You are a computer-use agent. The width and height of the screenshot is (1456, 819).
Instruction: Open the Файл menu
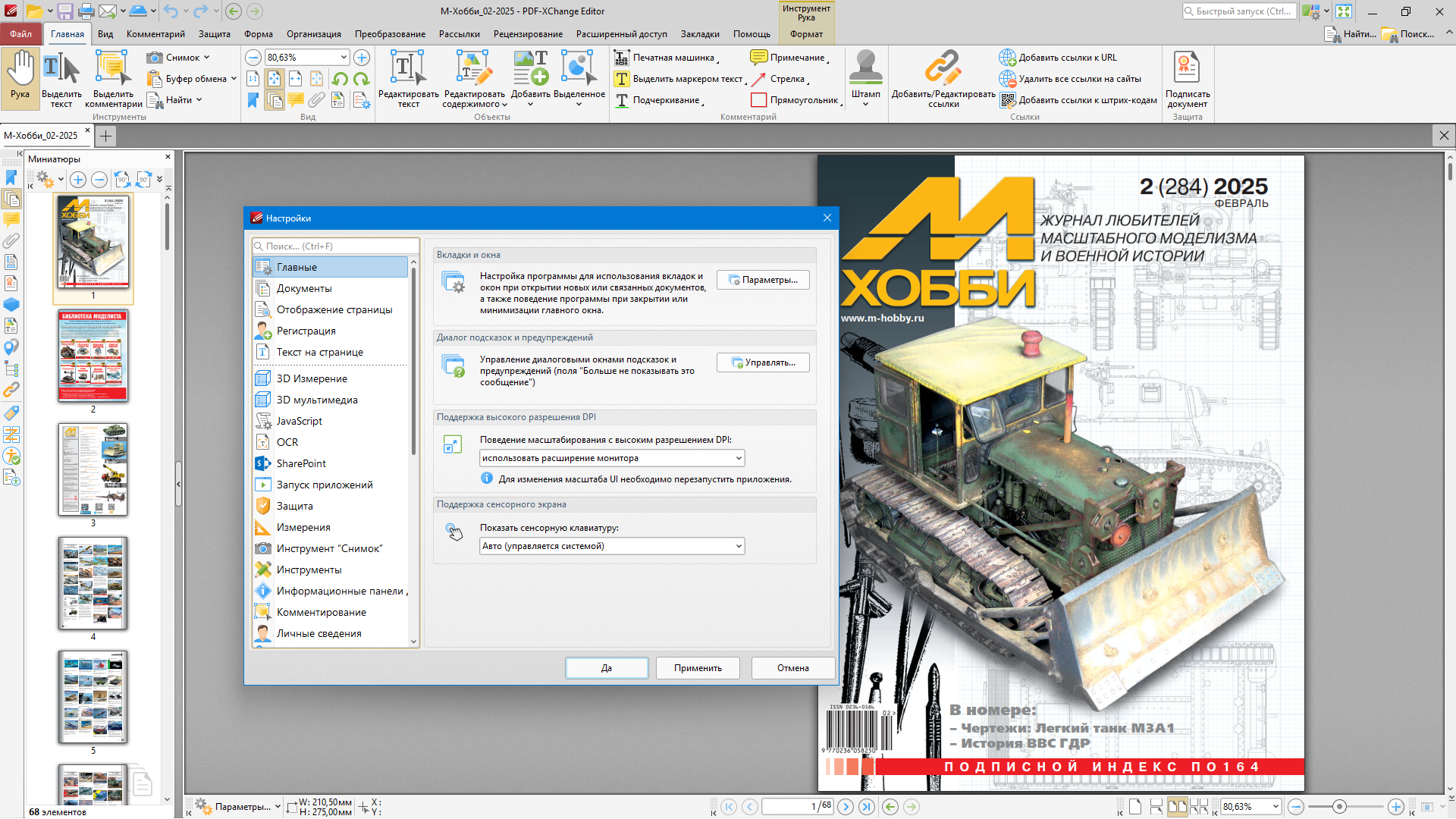(20, 34)
